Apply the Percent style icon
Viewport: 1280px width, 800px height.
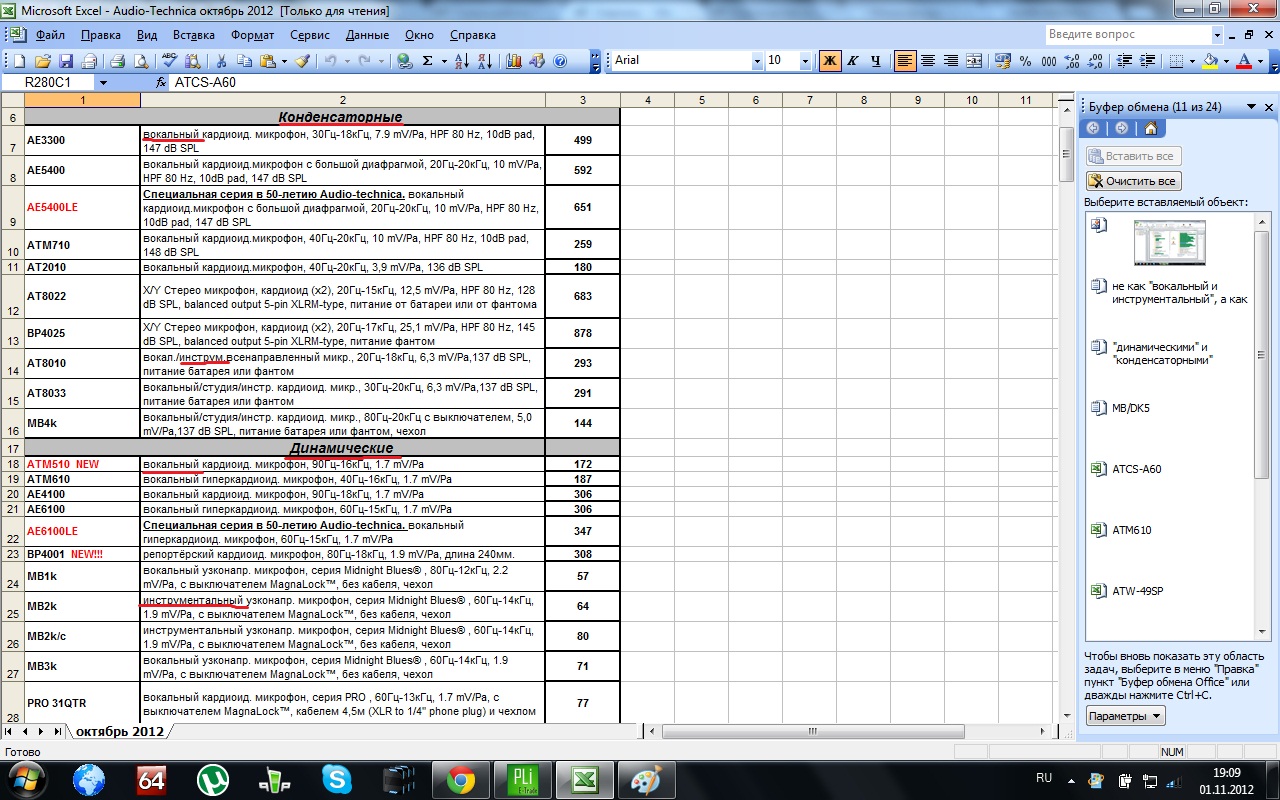click(1025, 61)
